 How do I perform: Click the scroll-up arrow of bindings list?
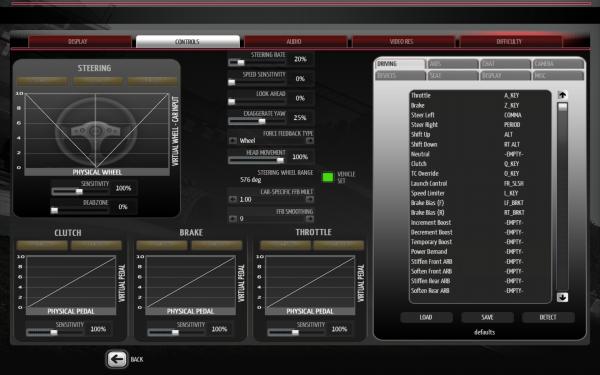[562, 95]
